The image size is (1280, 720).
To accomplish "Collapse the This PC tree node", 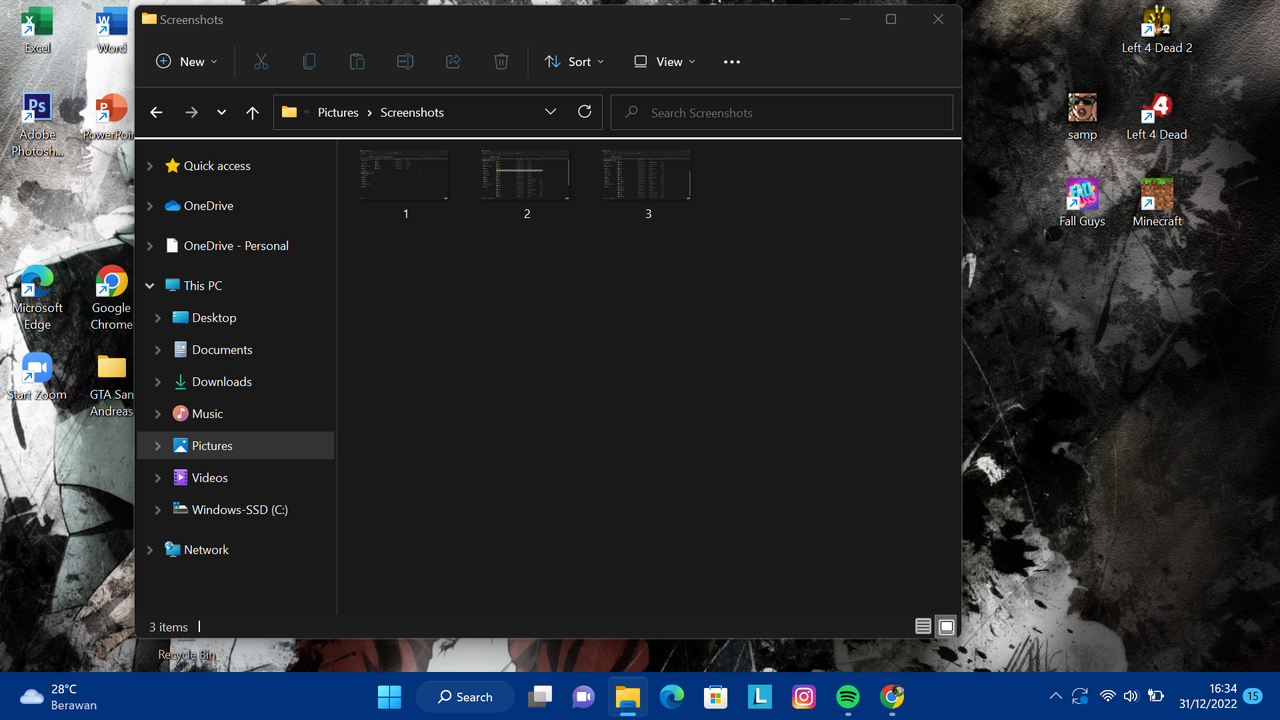I will pos(150,286).
